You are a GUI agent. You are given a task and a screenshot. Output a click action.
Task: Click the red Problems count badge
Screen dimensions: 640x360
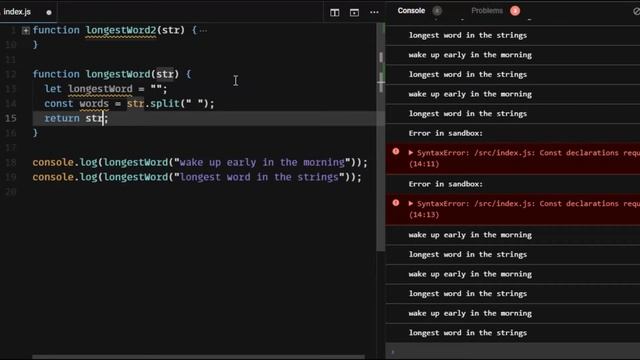(515, 11)
